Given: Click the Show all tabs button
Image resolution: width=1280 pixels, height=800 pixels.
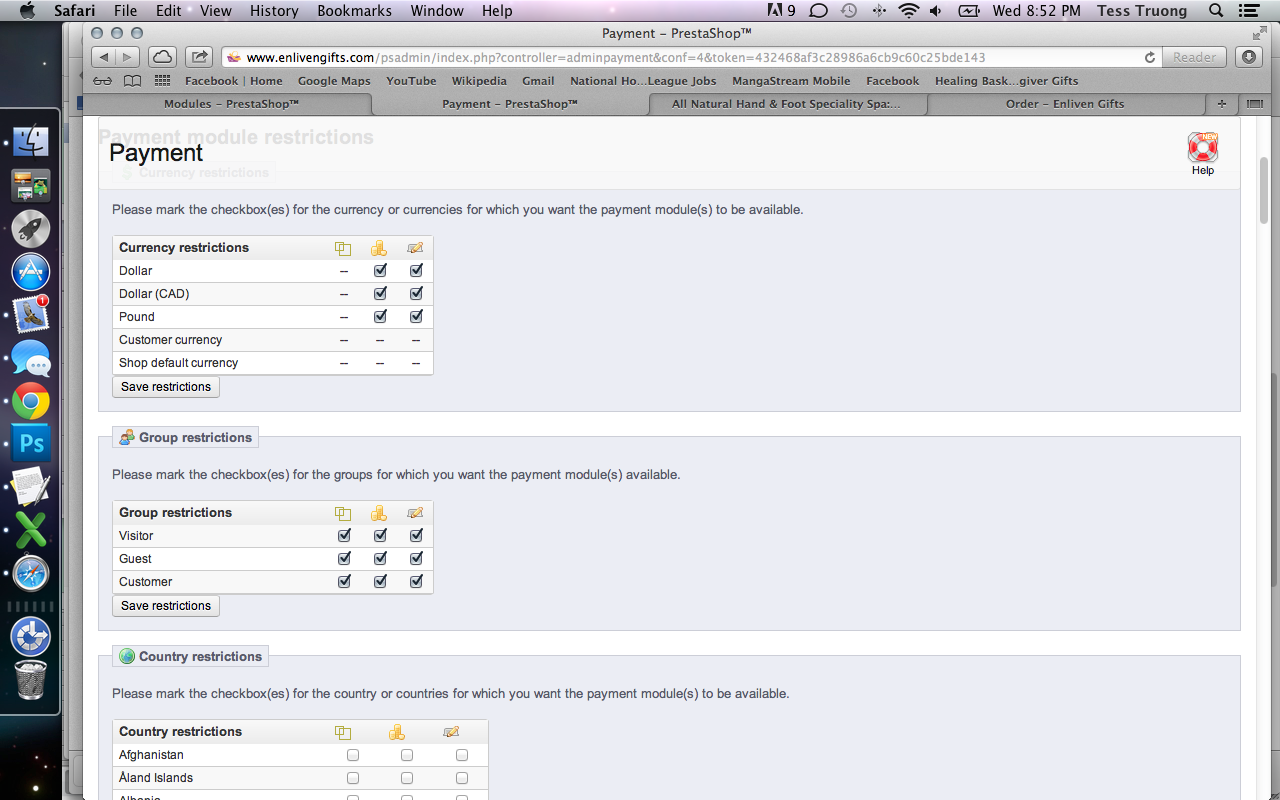Looking at the screenshot, I should tap(1254, 104).
